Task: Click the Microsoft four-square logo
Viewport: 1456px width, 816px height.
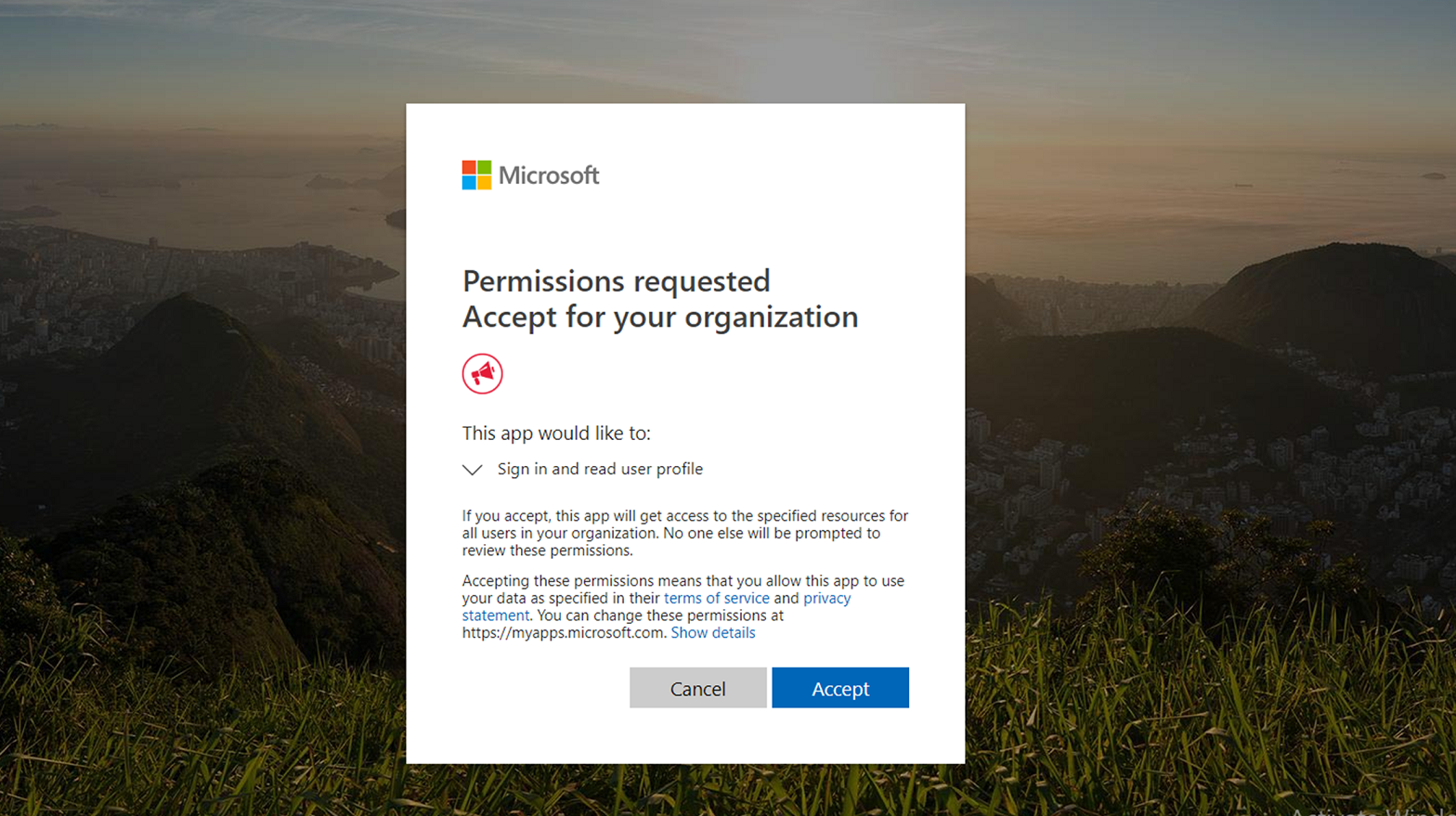Action: click(x=476, y=175)
